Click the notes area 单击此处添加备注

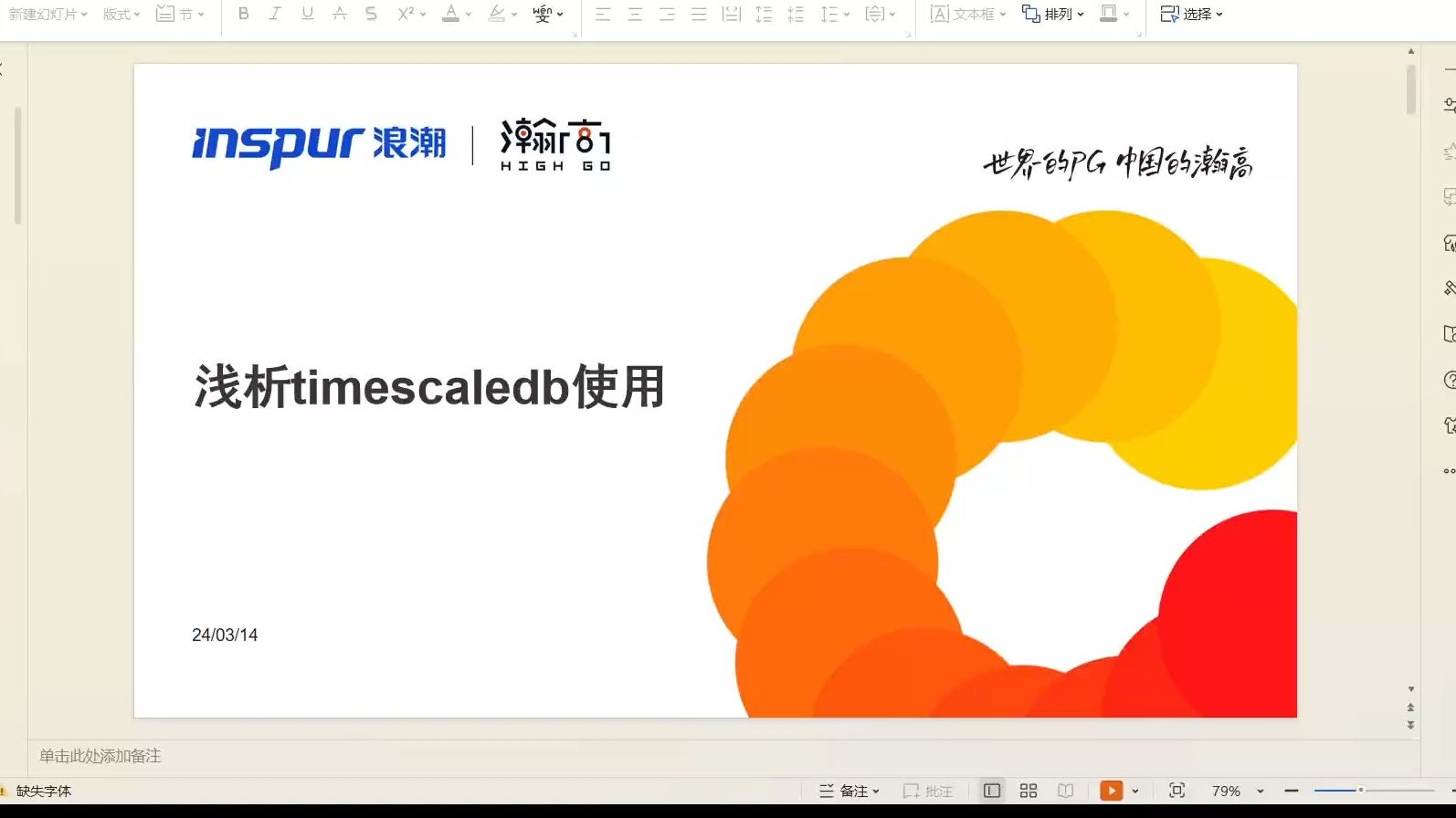pyautogui.click(x=100, y=756)
